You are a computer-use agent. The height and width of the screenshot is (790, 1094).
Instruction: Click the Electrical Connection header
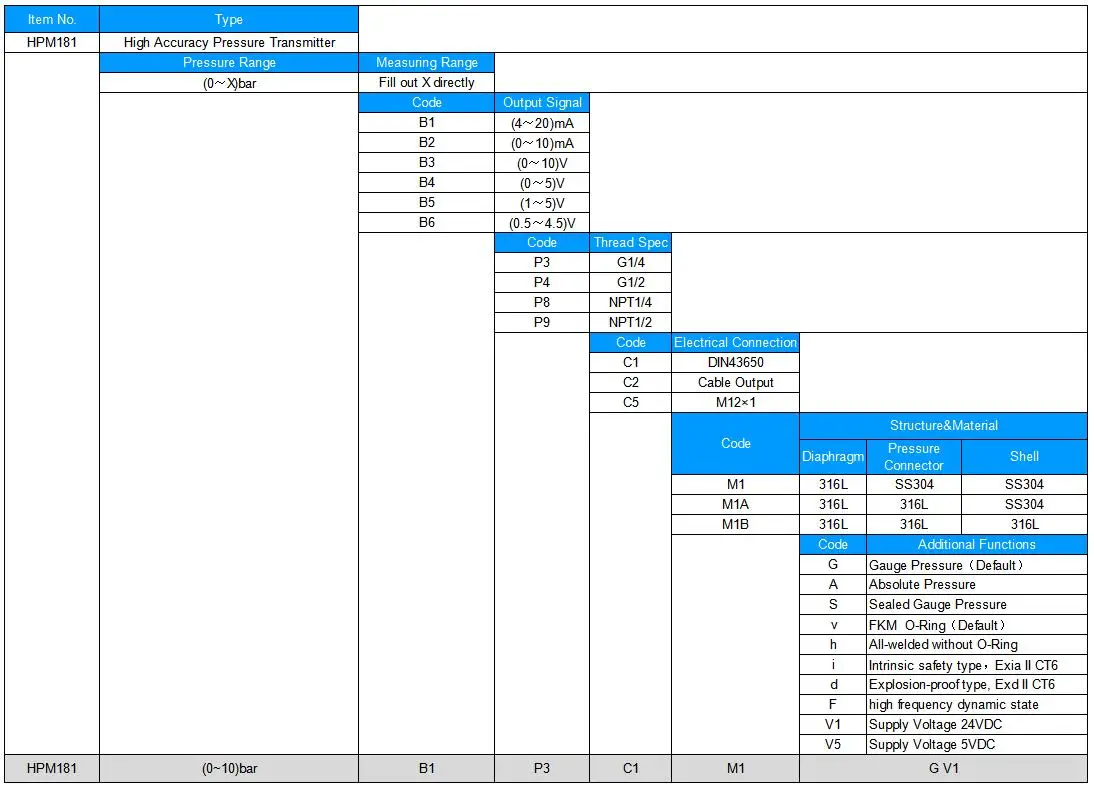click(x=735, y=342)
